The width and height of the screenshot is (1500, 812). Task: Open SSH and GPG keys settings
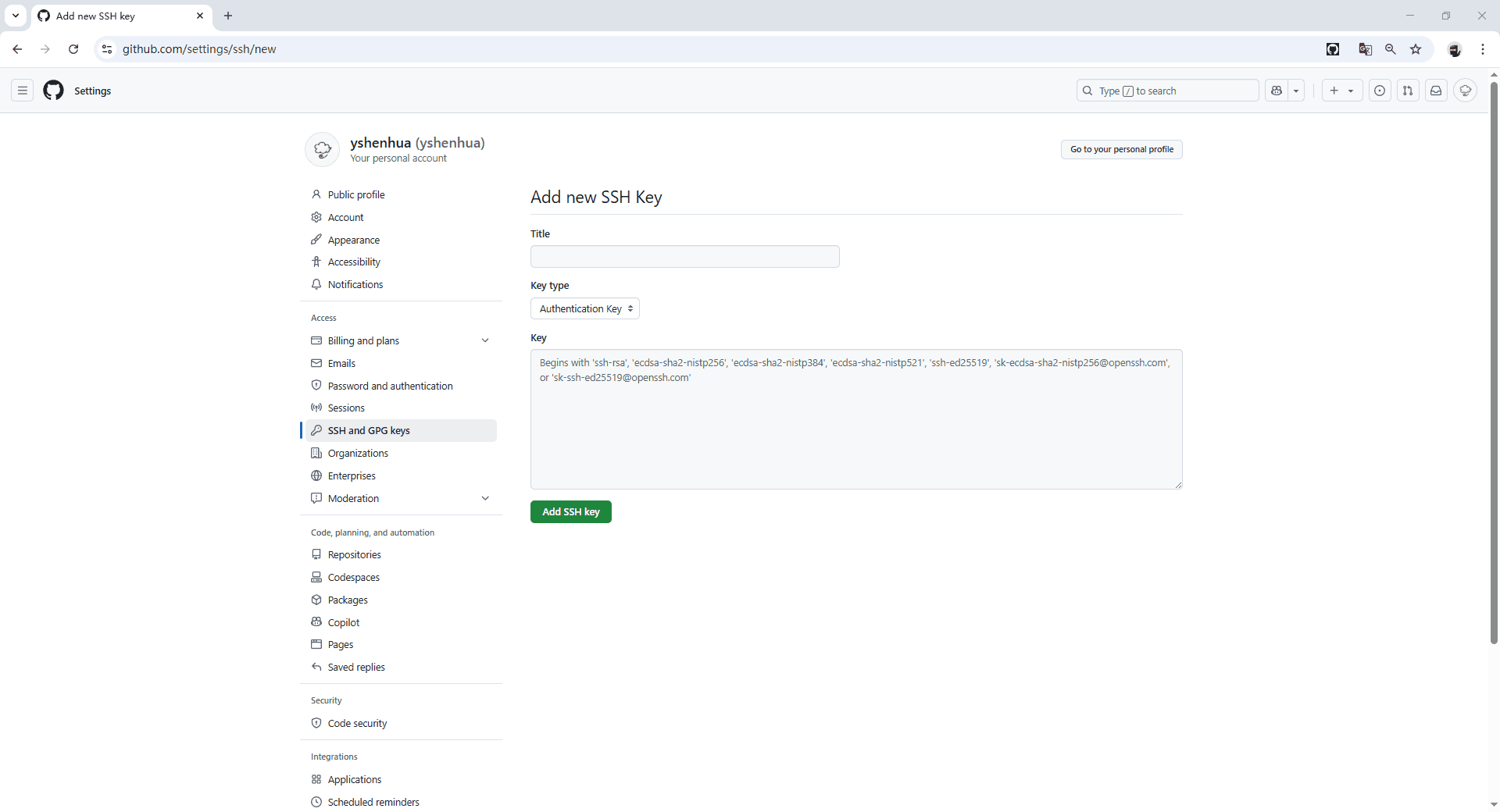[x=369, y=430]
